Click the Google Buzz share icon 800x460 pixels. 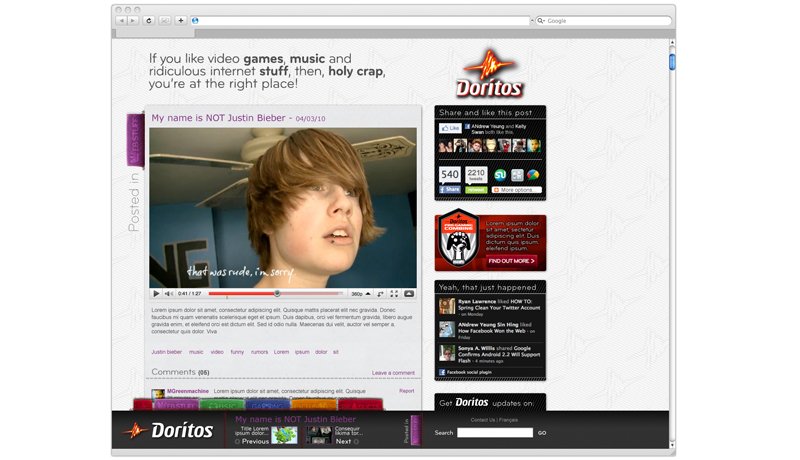pyautogui.click(x=533, y=175)
